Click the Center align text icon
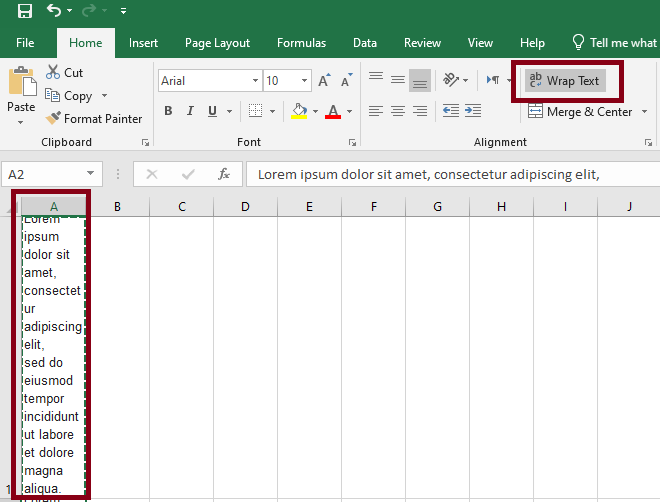 point(398,111)
